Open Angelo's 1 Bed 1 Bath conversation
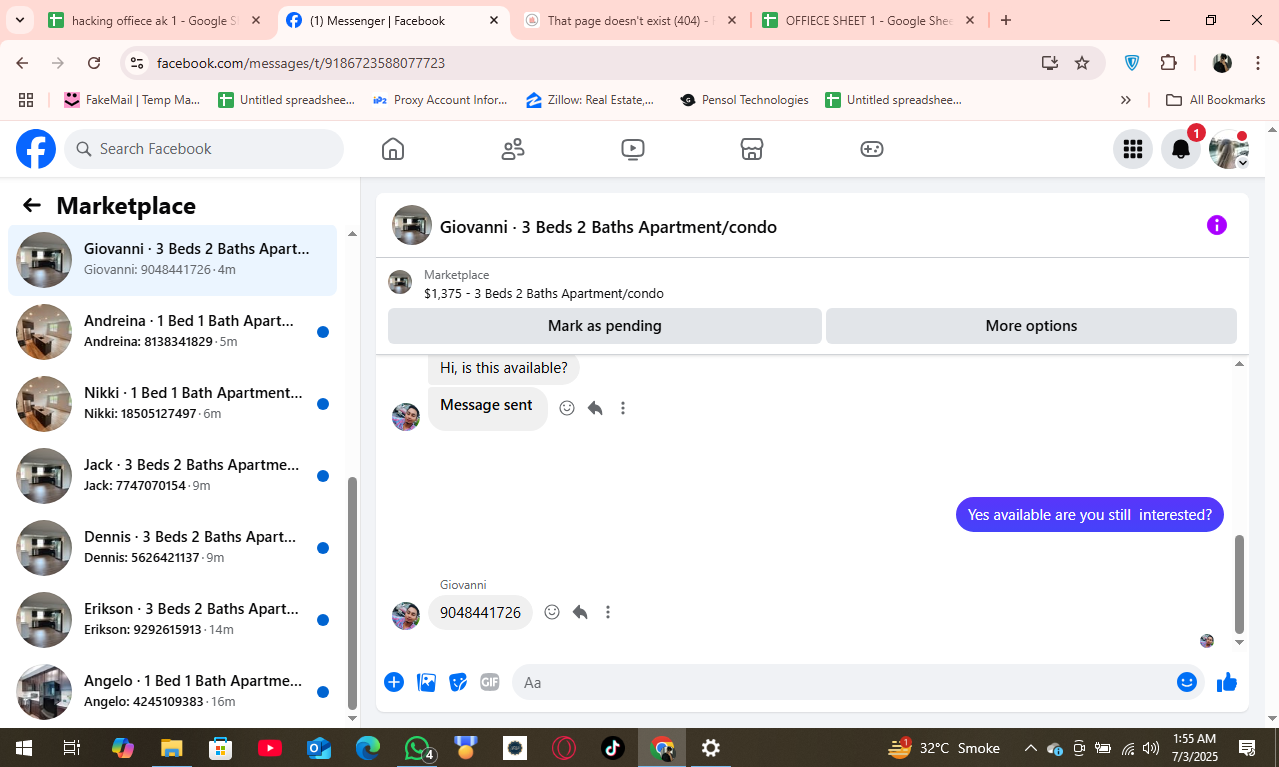The width and height of the screenshot is (1279, 767). tap(173, 692)
